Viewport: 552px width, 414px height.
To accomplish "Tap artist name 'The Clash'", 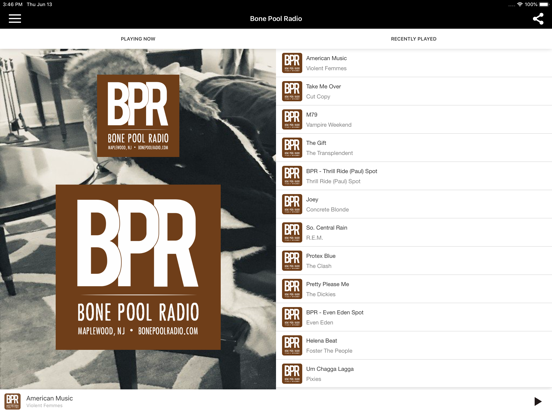I will [x=319, y=266].
